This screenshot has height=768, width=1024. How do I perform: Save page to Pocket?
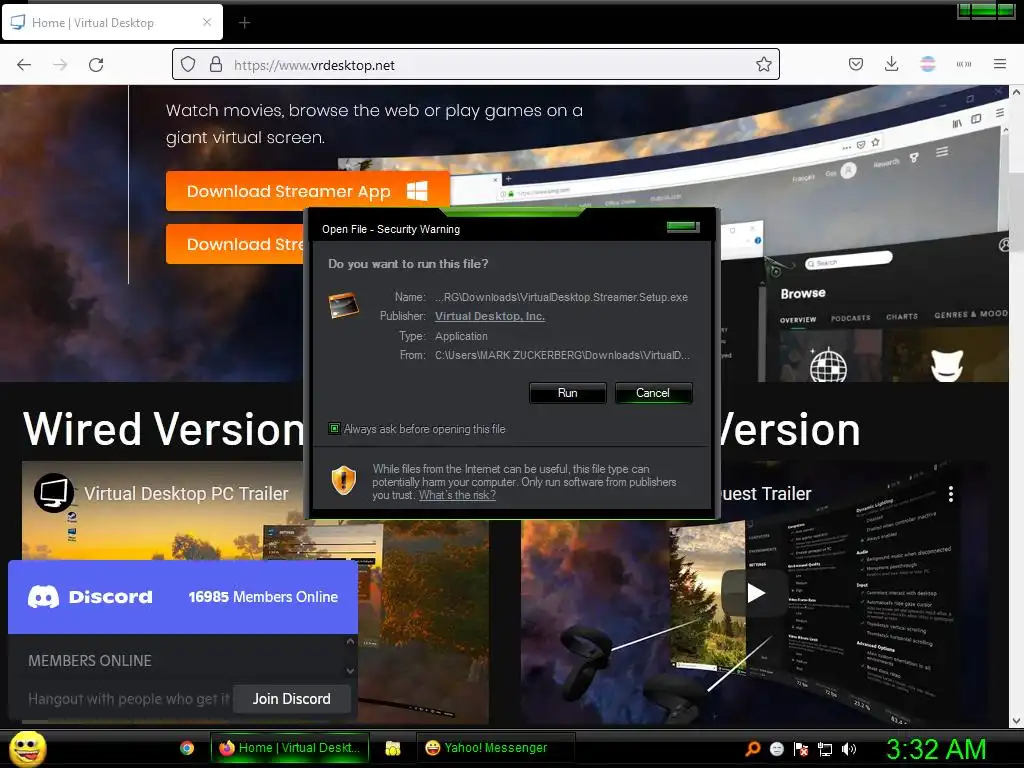point(856,64)
